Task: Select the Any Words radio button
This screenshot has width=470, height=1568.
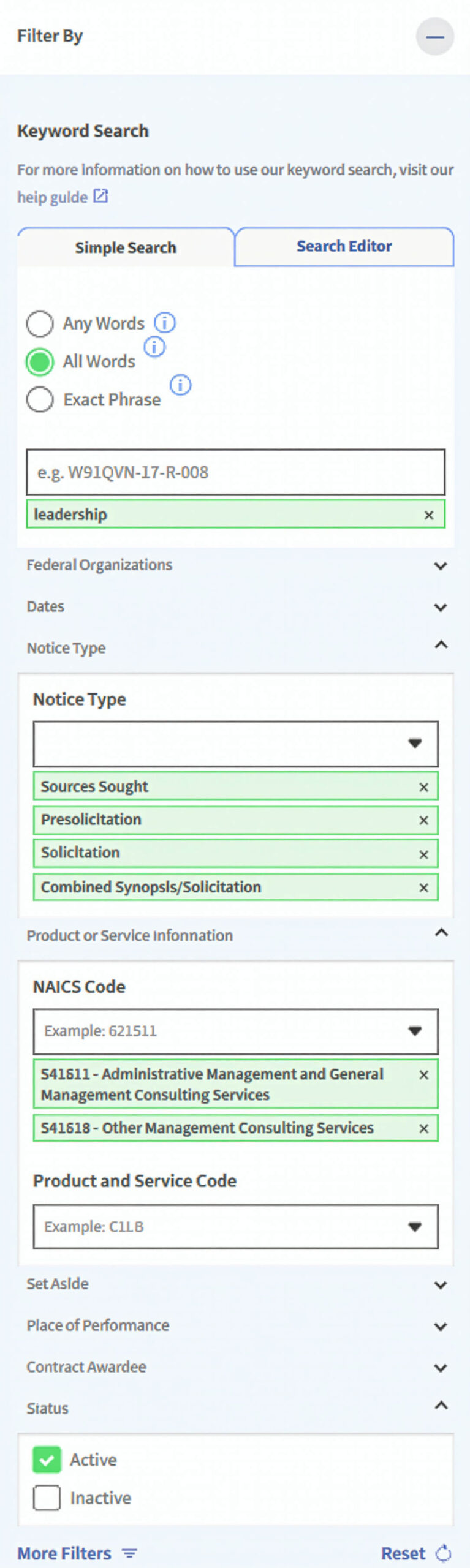Action: [x=40, y=323]
